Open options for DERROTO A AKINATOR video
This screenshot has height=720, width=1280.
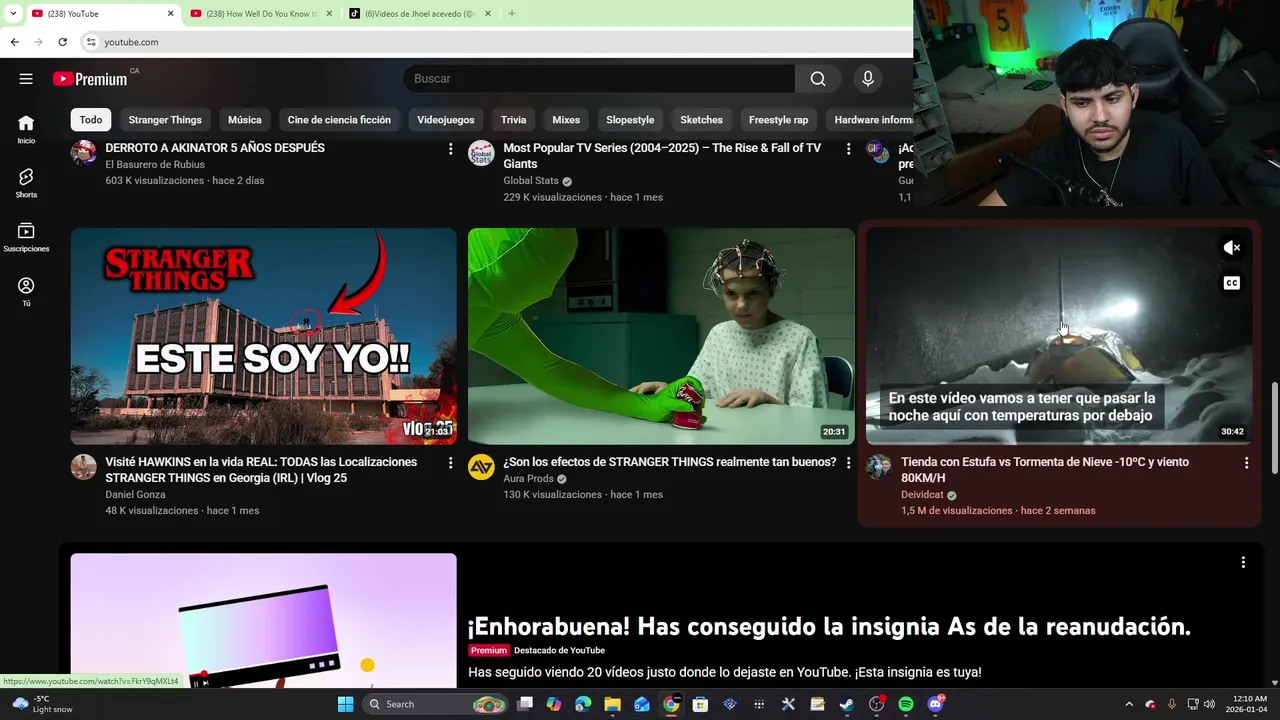(450, 149)
